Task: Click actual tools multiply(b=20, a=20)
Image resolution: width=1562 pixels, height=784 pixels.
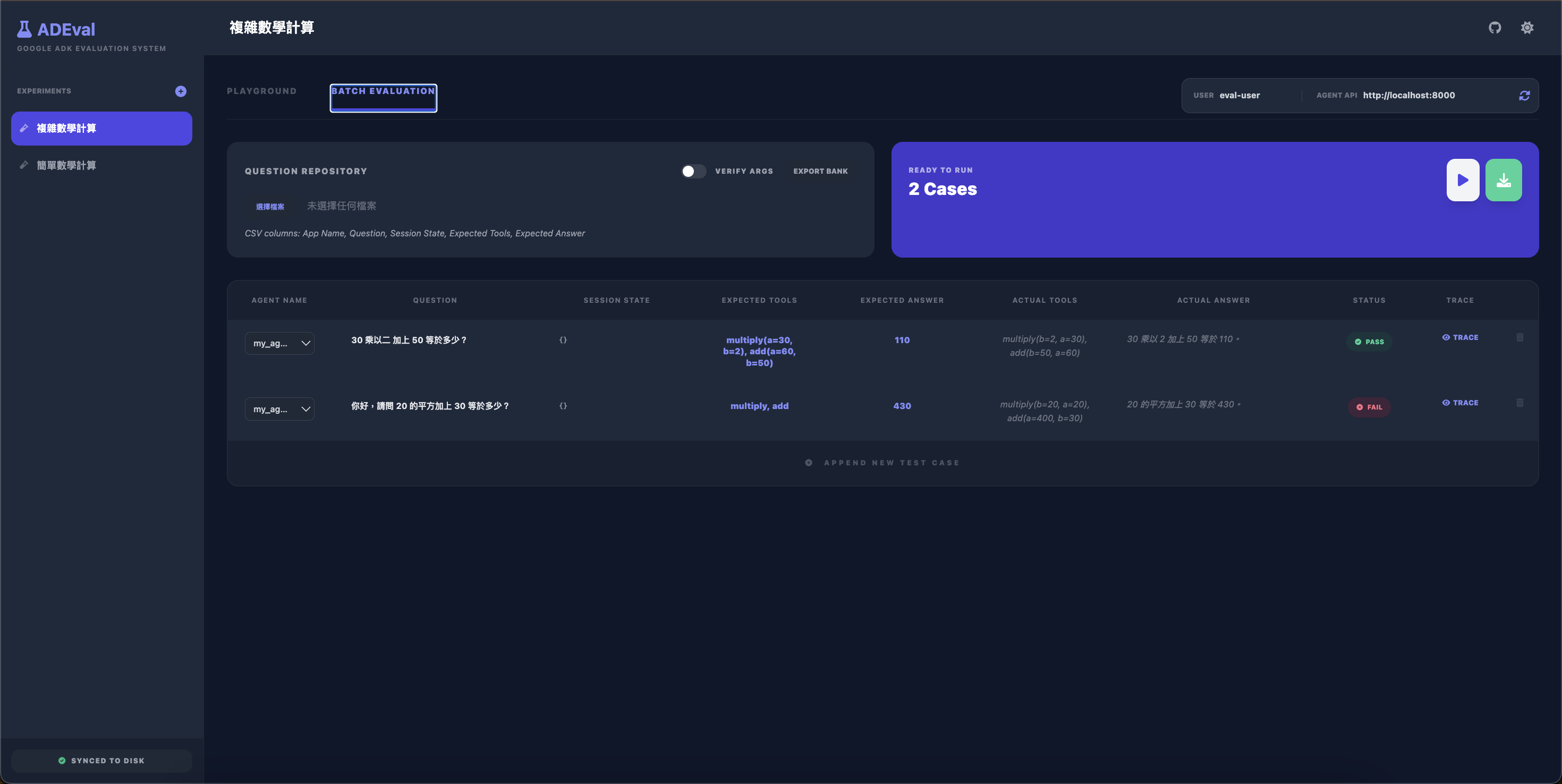Action: pyautogui.click(x=1044, y=411)
